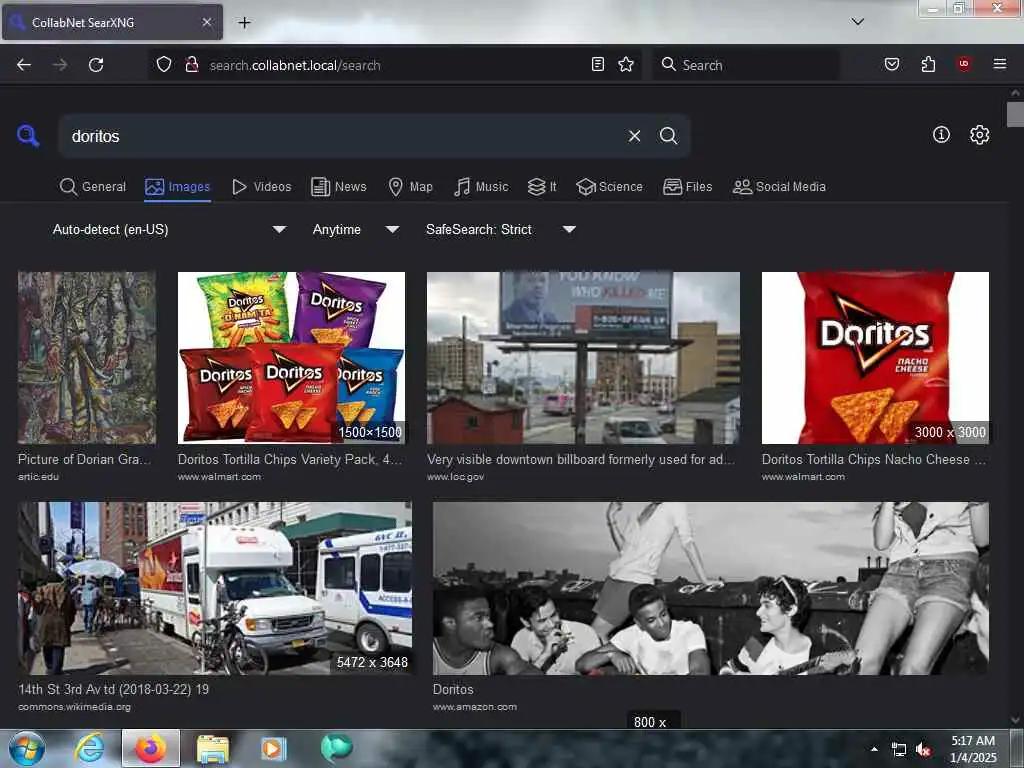Click the muted volume tray icon
Viewport: 1024px width, 768px height.
[x=922, y=750]
